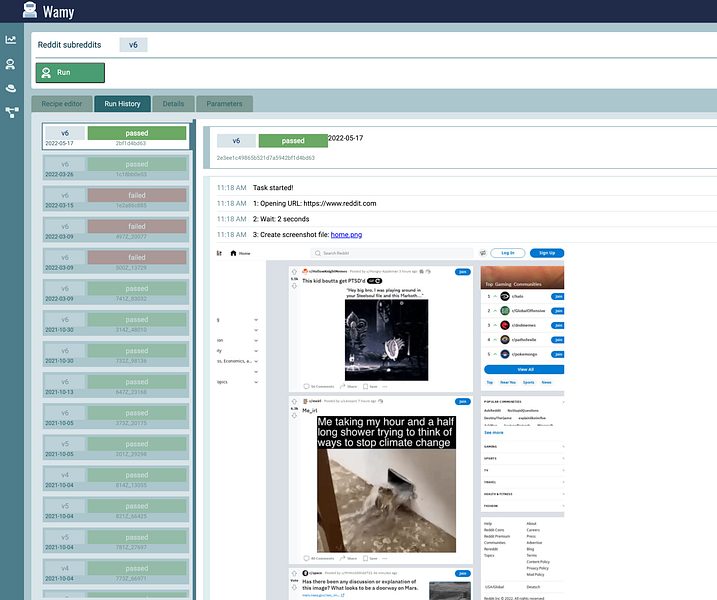Click the 2022-05-17 date in run details

(346, 138)
